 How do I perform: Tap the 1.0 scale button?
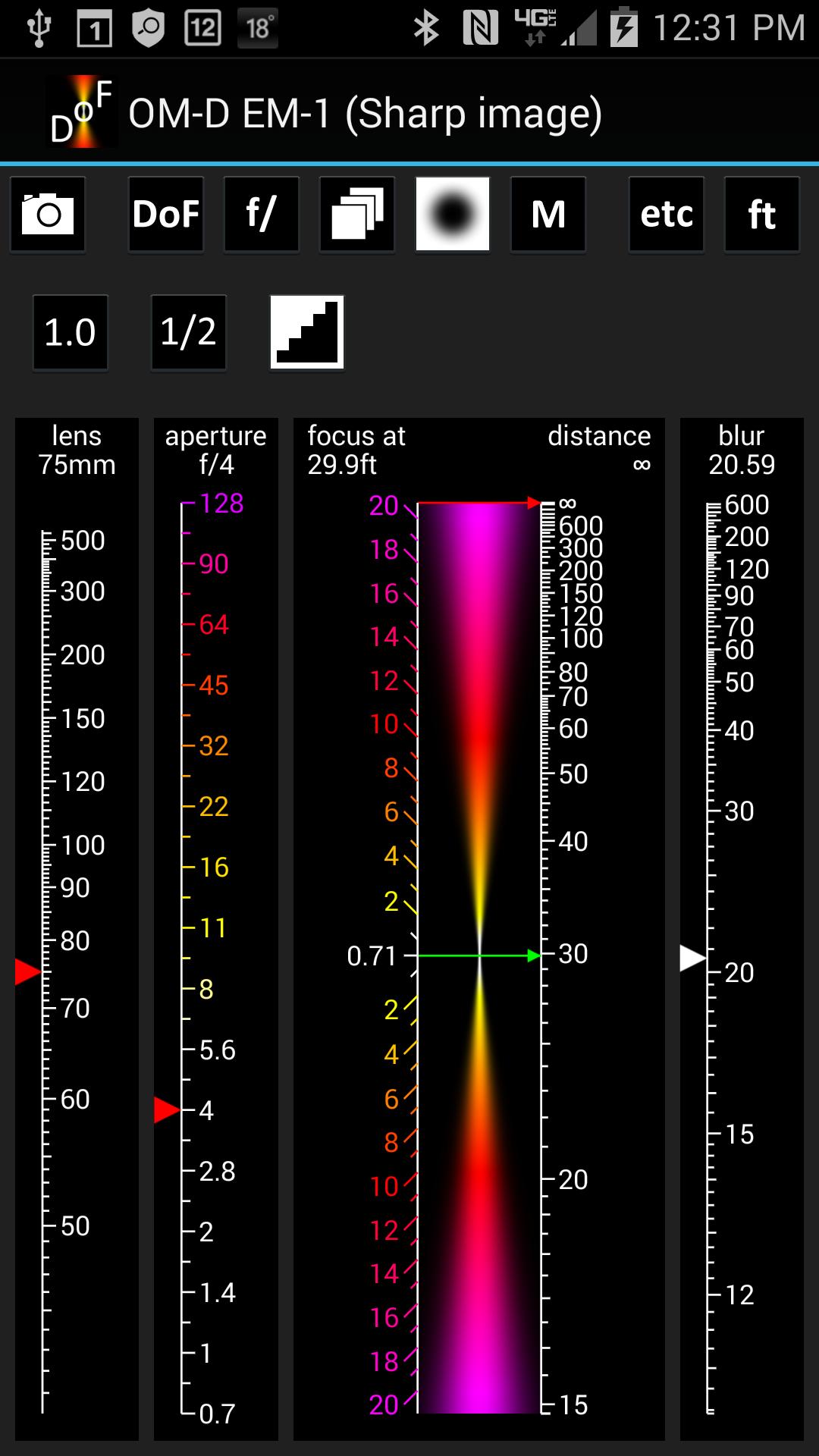pyautogui.click(x=71, y=333)
